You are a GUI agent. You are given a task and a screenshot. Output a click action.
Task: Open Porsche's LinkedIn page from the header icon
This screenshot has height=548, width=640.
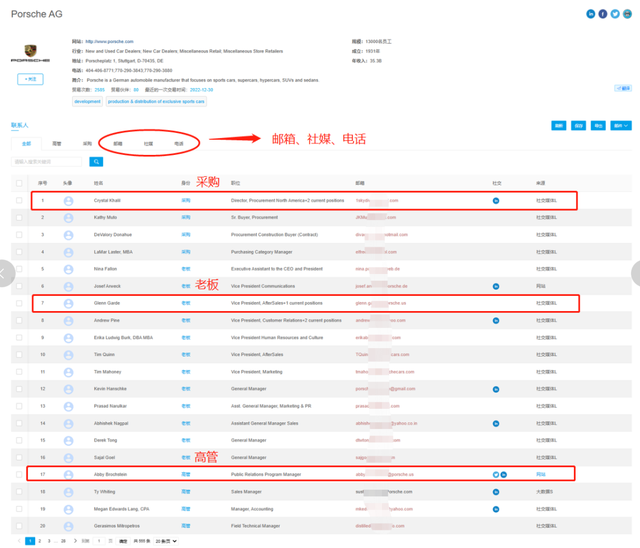[x=591, y=14]
